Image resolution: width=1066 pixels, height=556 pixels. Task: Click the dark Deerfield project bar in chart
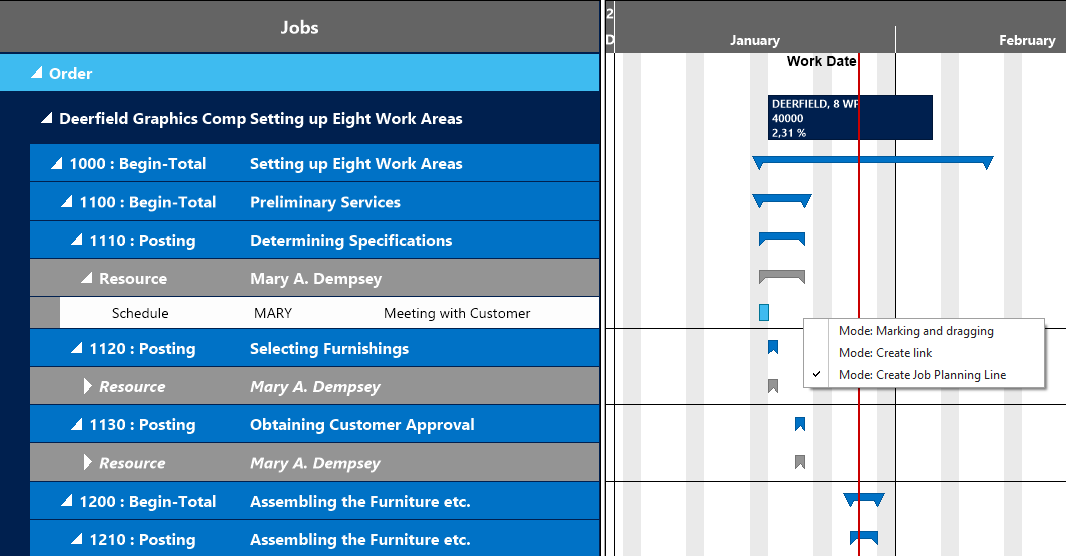tap(850, 117)
